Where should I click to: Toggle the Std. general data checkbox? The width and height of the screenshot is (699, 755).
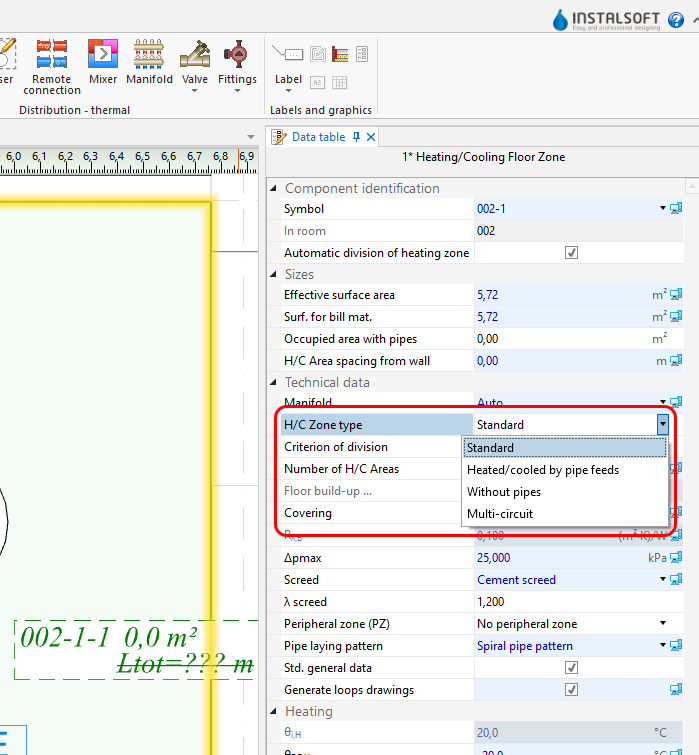click(571, 667)
